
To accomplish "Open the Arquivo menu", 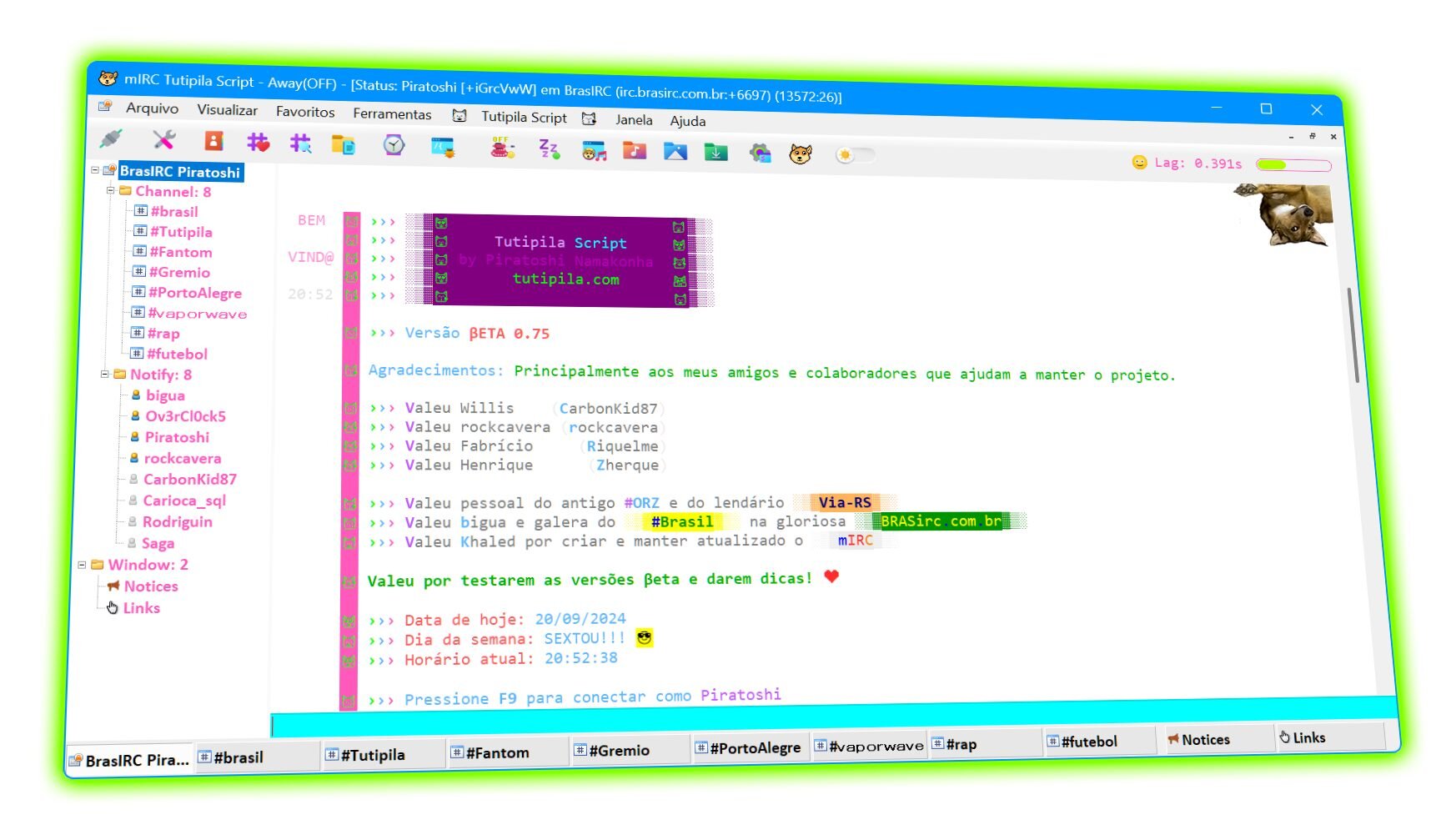I will point(152,108).
